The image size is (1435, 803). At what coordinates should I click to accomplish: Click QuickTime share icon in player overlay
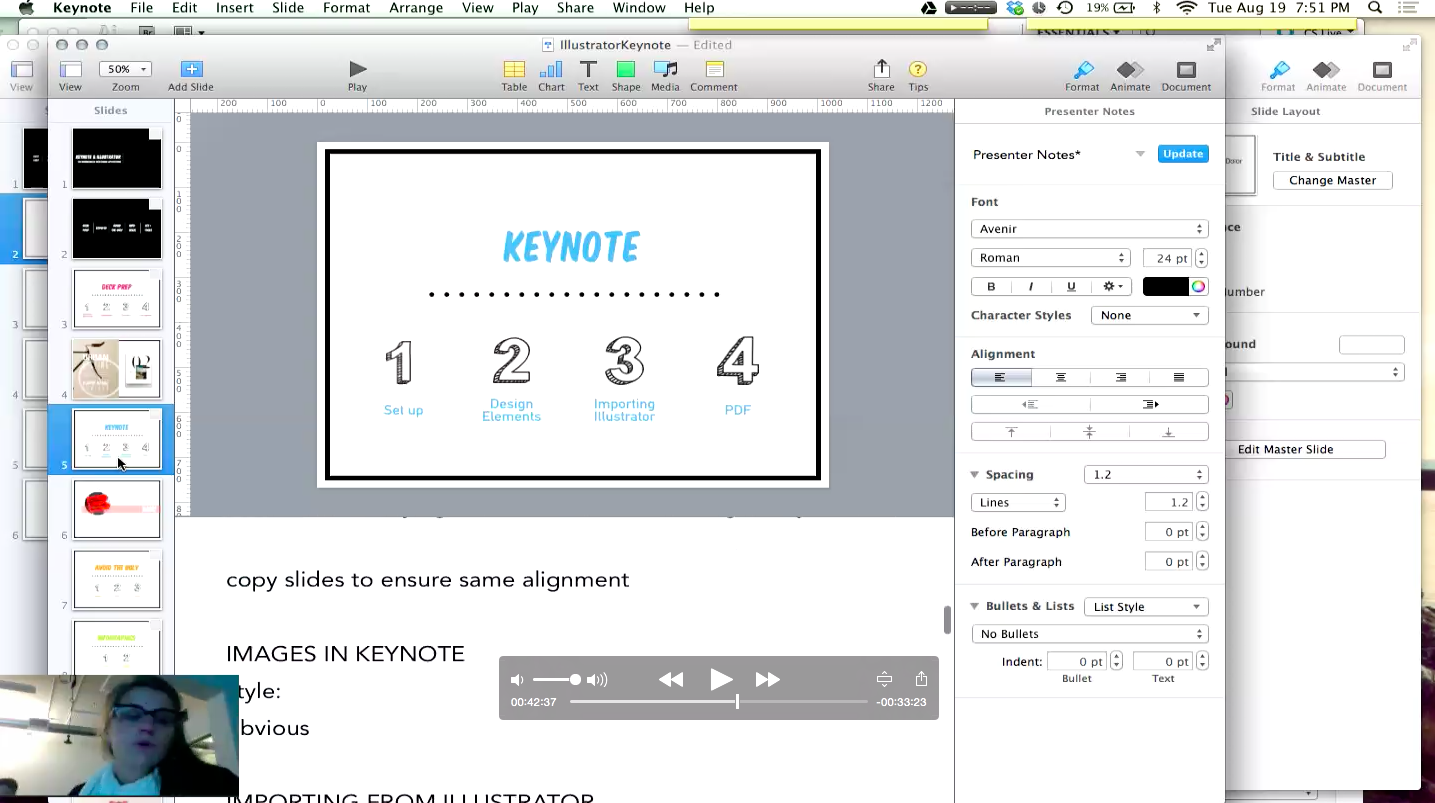click(921, 679)
